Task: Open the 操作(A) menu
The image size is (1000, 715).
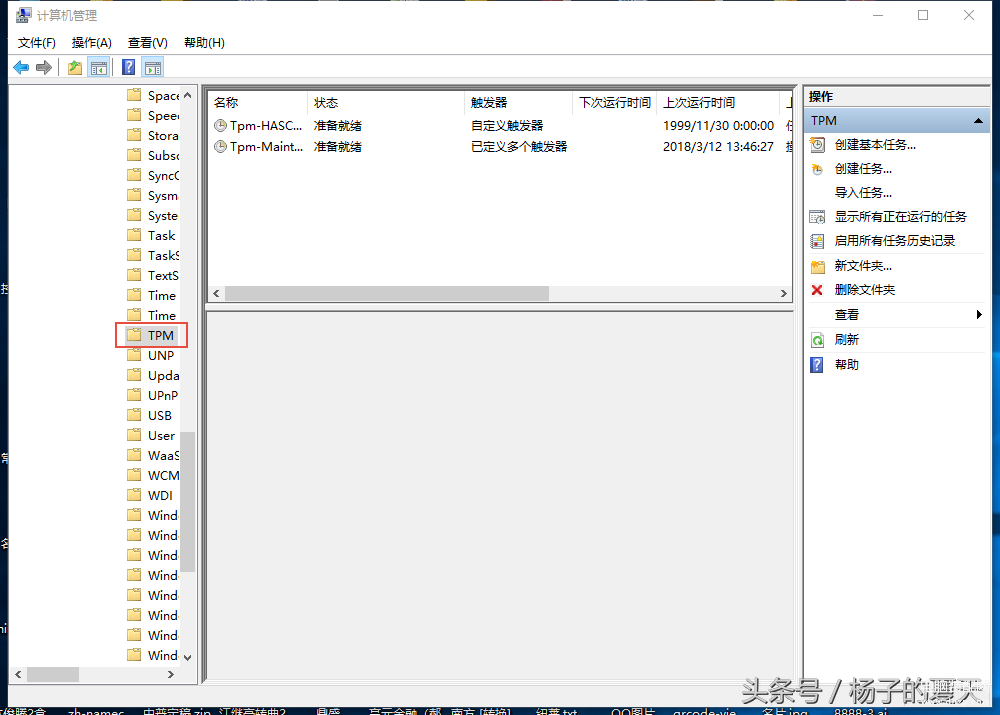Action: 92,43
